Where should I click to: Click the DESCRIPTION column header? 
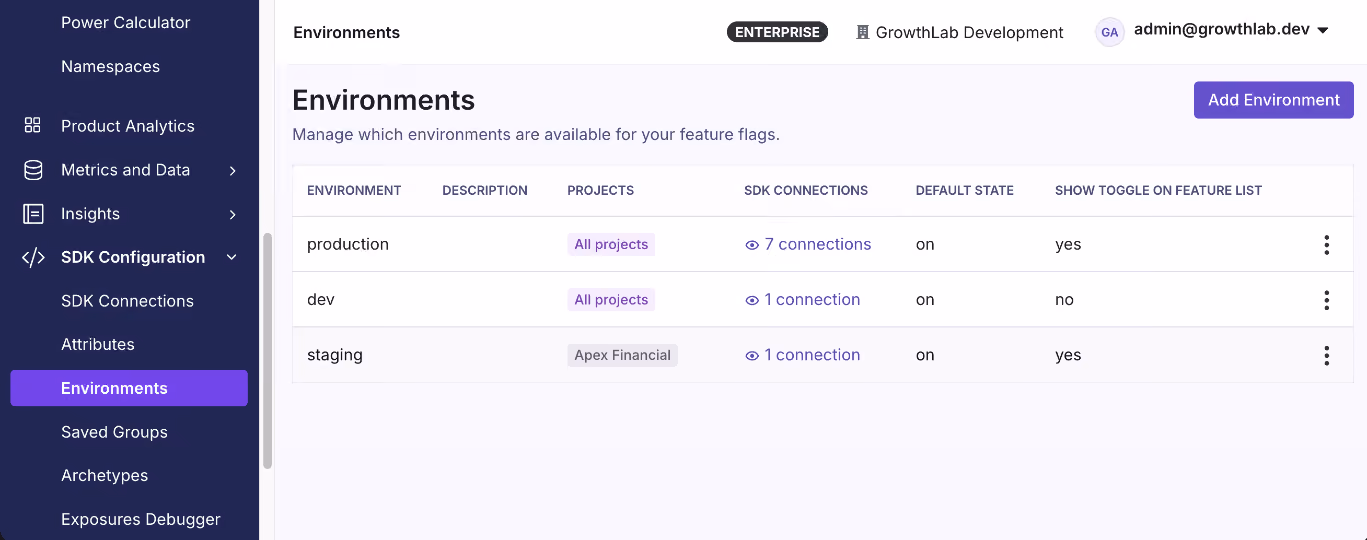coord(485,190)
